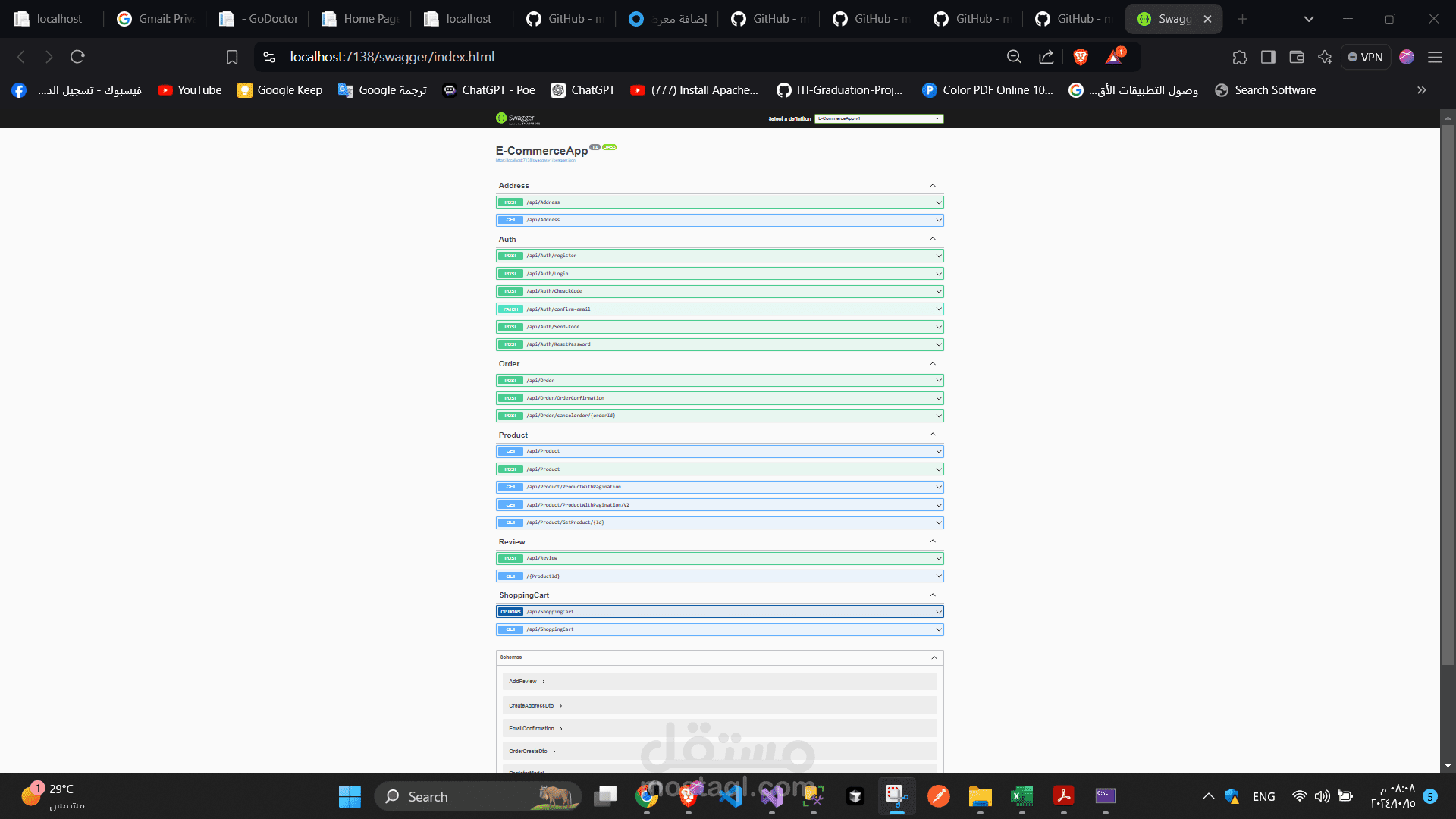Expand POST /api/Auth/register endpoint
The width and height of the screenshot is (1456, 819).
tap(720, 256)
